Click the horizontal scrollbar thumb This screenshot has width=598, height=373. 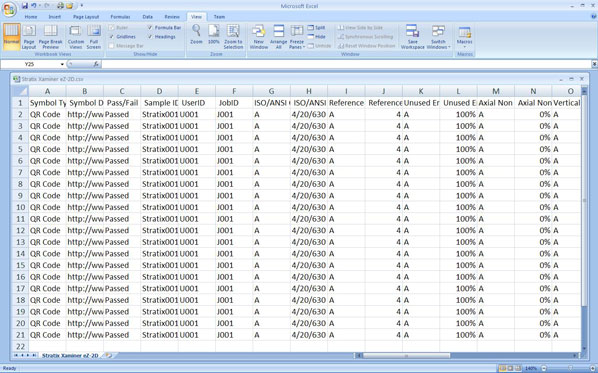tap(406, 355)
